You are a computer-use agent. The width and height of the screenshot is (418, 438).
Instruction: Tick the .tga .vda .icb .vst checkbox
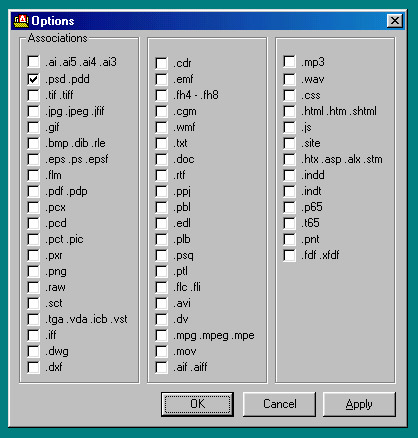33,319
